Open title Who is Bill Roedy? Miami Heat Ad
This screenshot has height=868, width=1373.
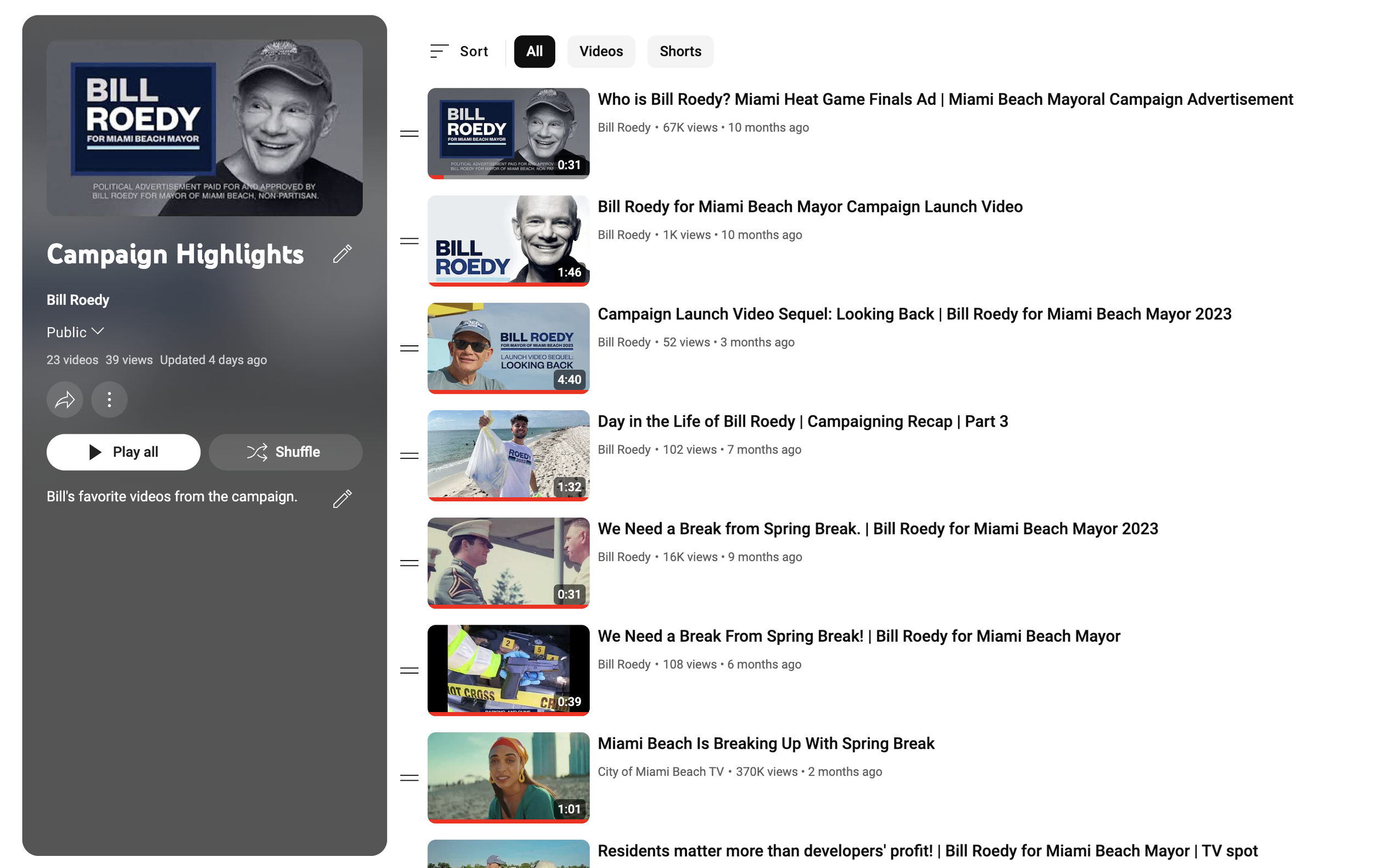pos(945,99)
